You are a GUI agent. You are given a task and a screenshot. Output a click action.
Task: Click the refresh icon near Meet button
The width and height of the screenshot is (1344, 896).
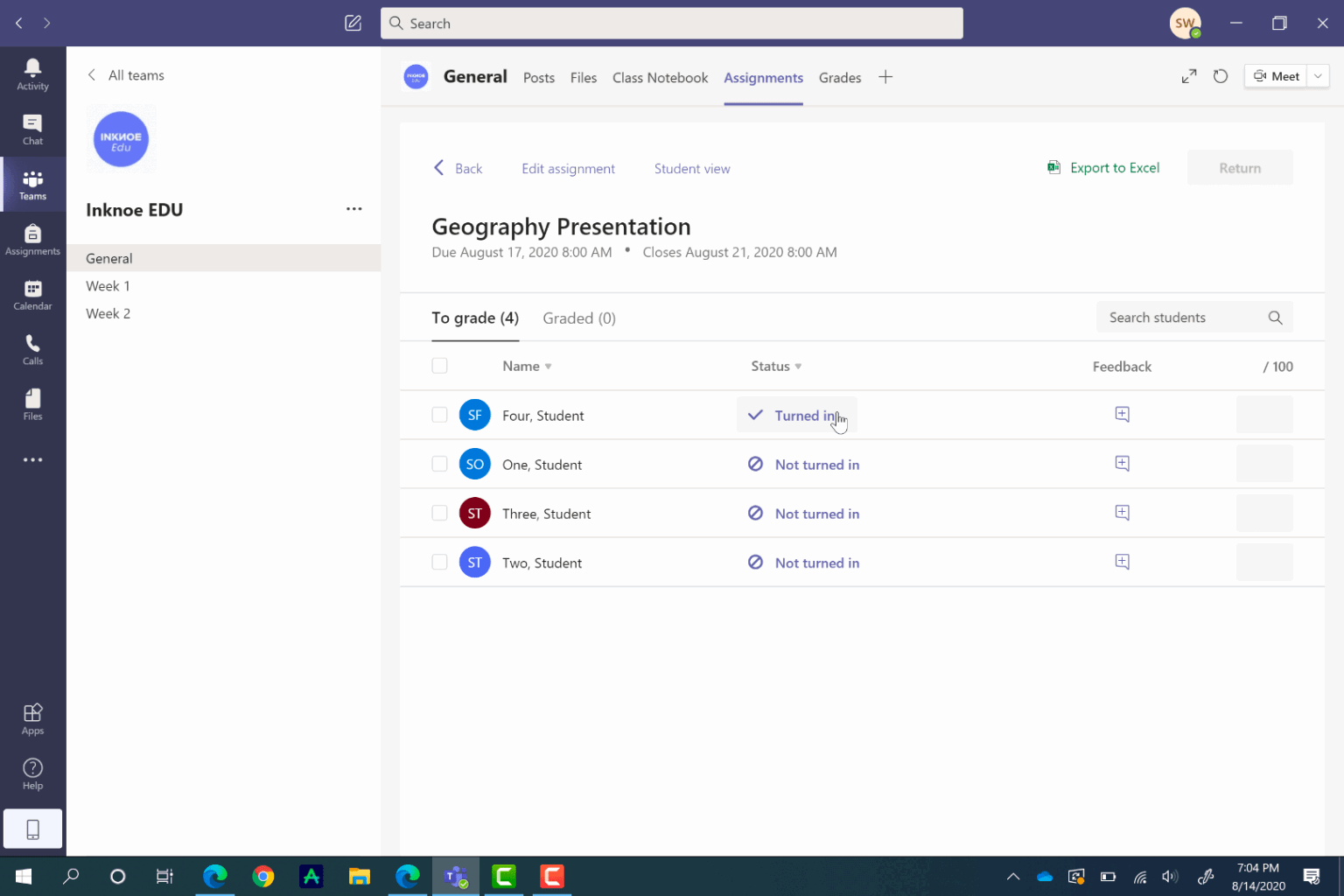(x=1221, y=76)
